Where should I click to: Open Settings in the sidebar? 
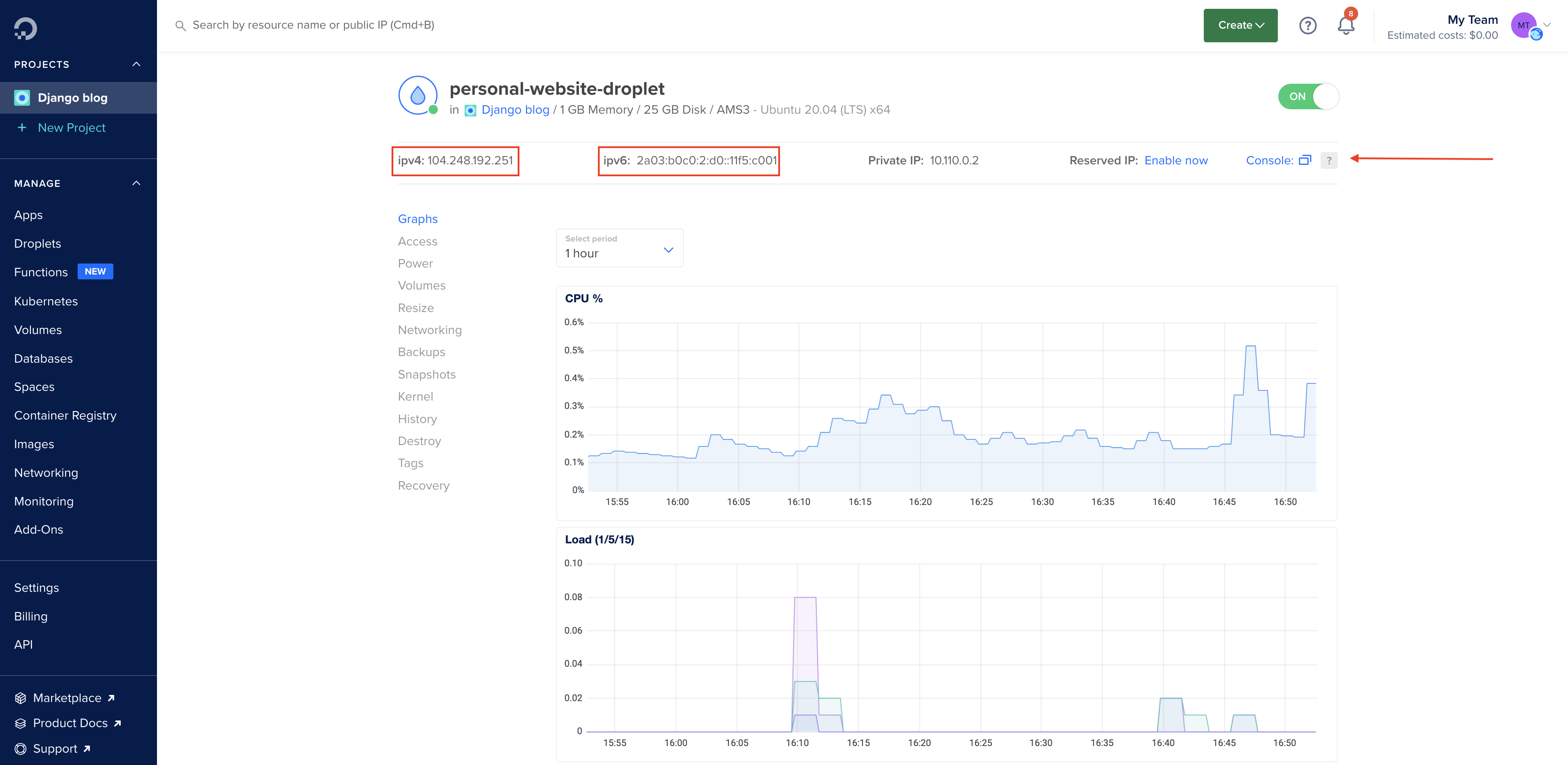click(37, 587)
